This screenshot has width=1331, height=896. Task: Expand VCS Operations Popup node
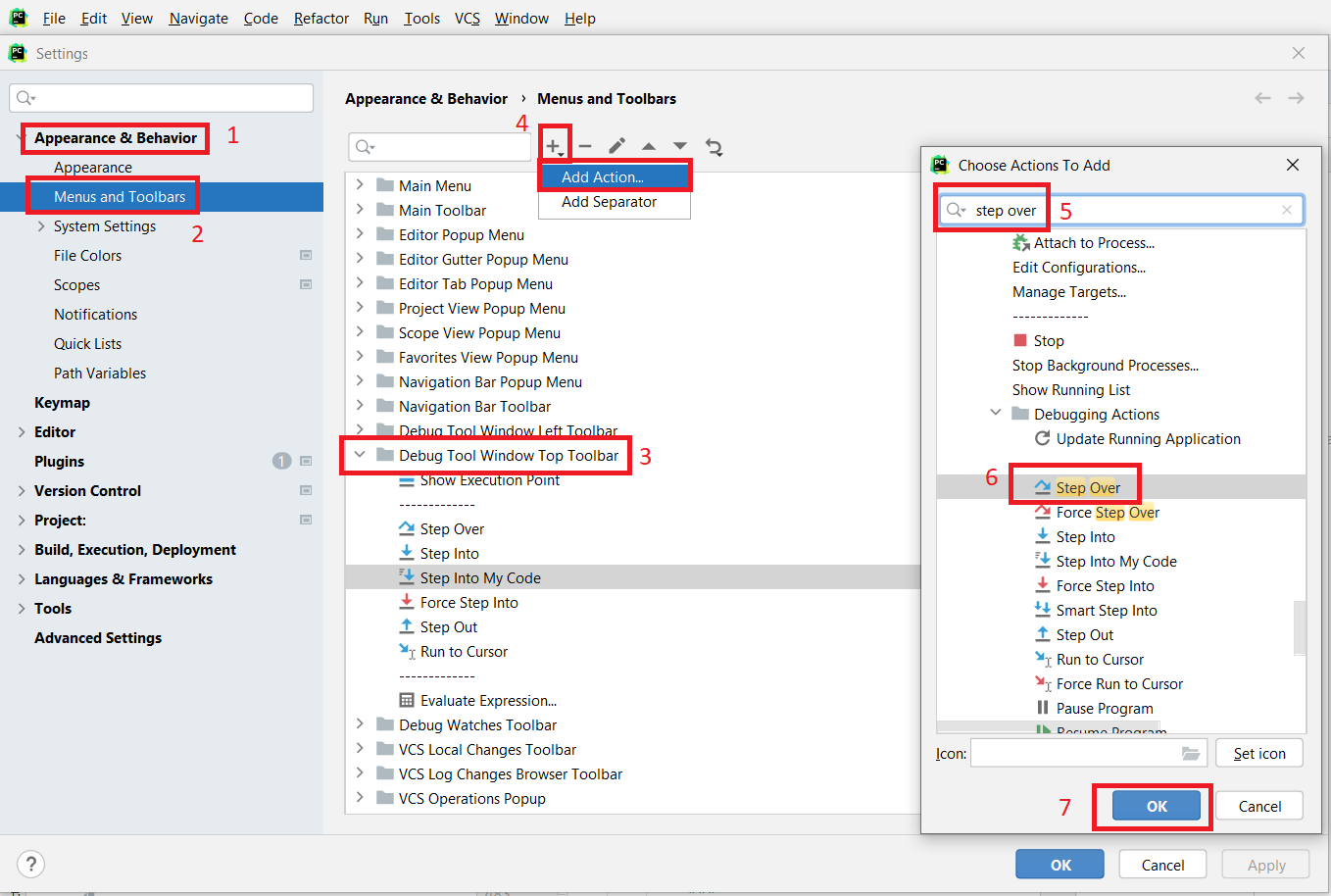click(360, 798)
